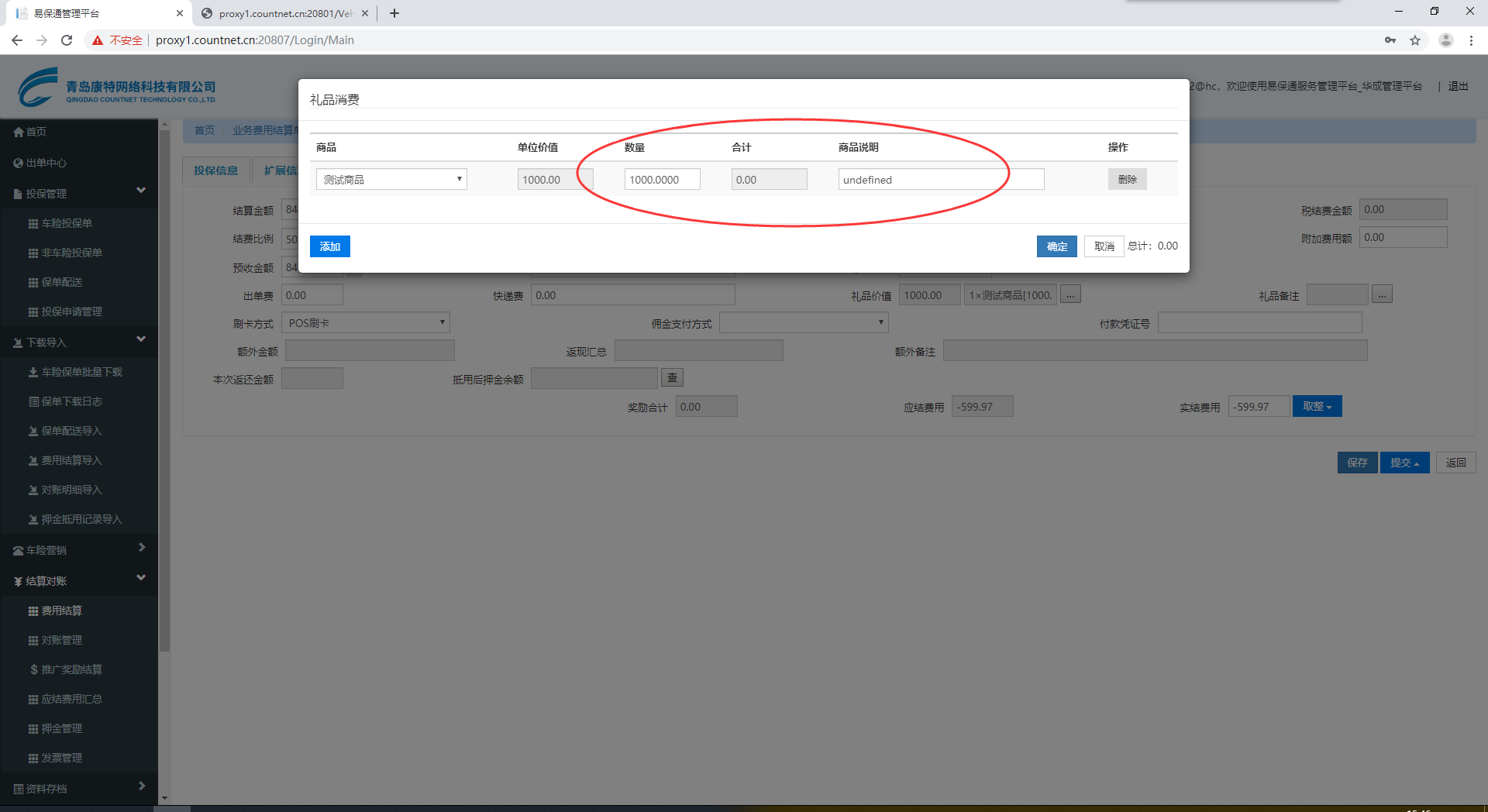The width and height of the screenshot is (1488, 812).
Task: Confirm the gift dialog with 确定
Action: pyautogui.click(x=1057, y=246)
